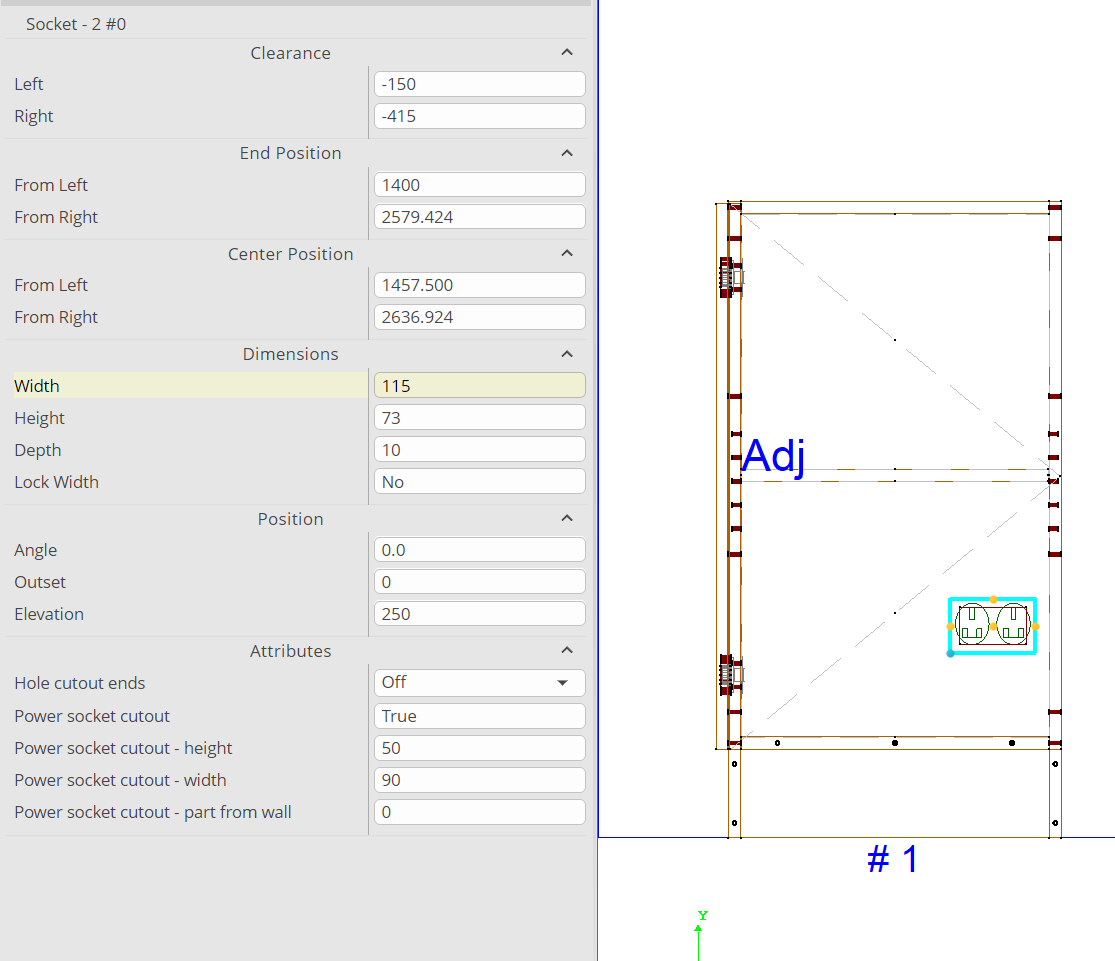Click the top-left hinge on cabinet
The image size is (1115, 961).
[729, 277]
